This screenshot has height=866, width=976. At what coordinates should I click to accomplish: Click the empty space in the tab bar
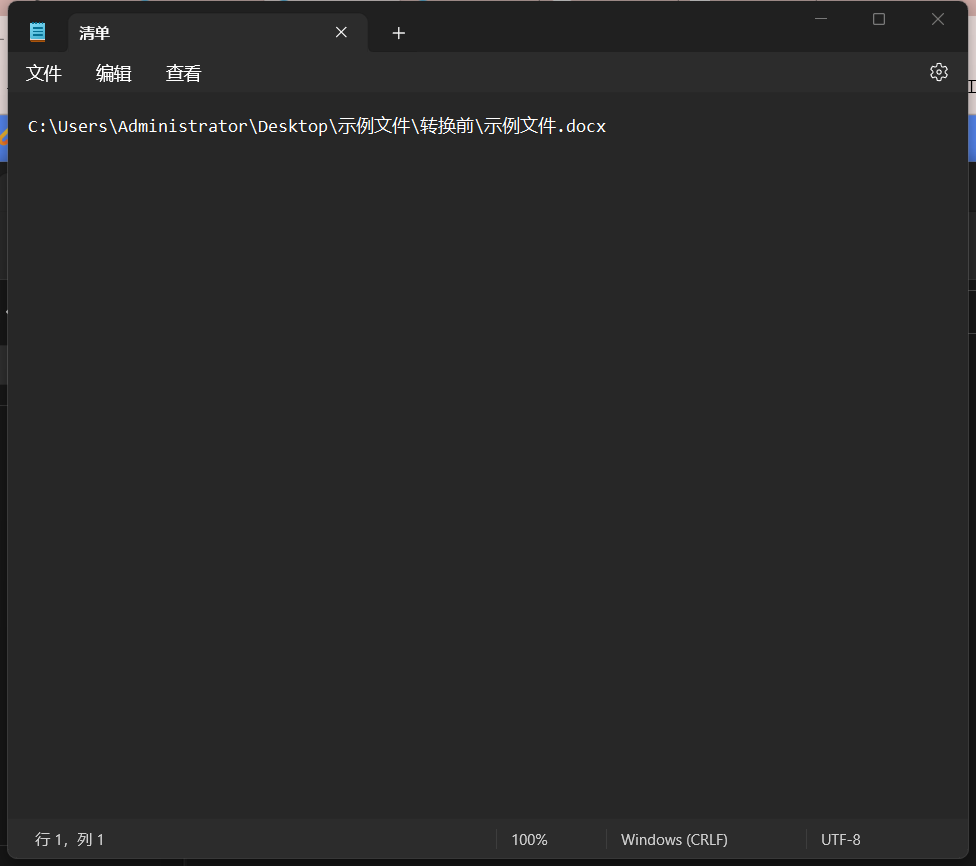[x=600, y=32]
